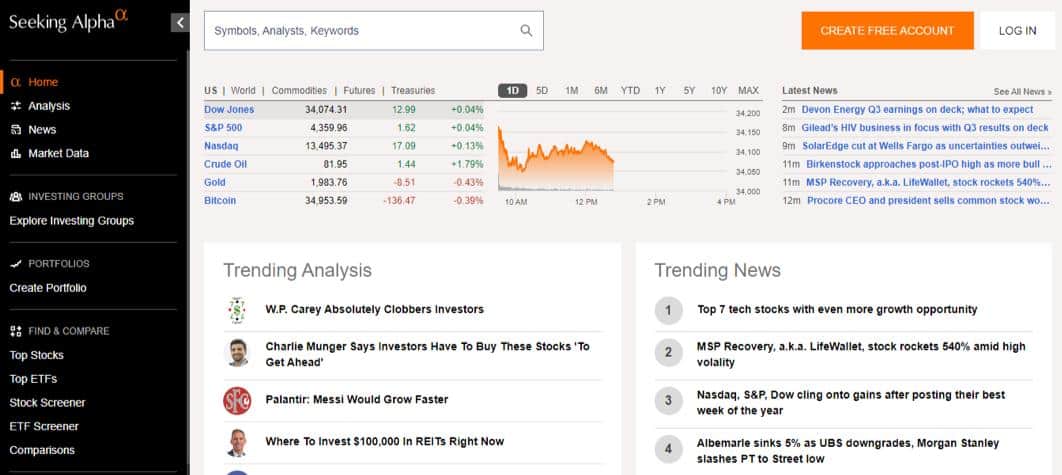Click the Find & Compare grid icon
1062x475 pixels.
pos(16,331)
